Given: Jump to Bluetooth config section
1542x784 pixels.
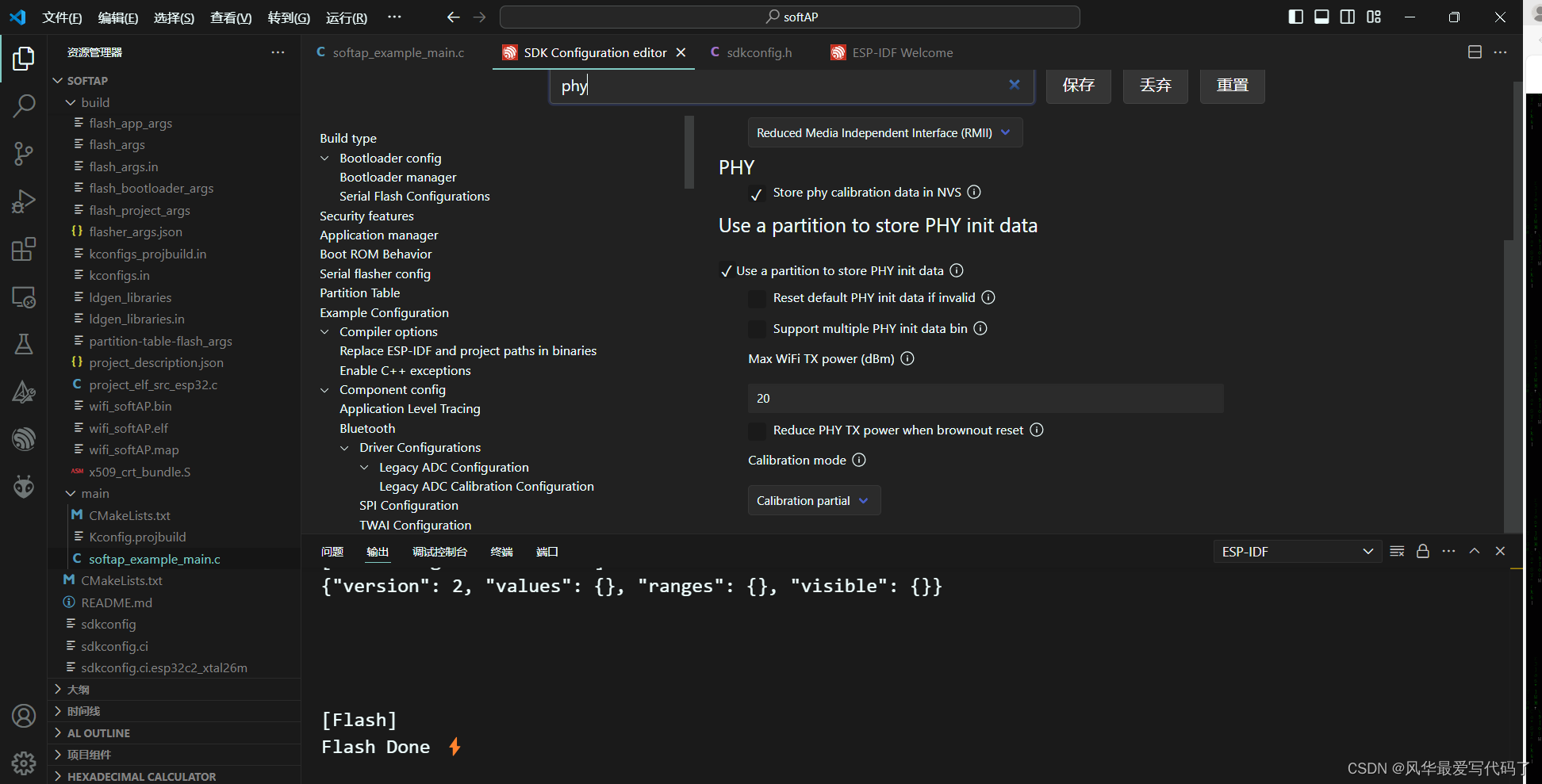Looking at the screenshot, I should coord(367,429).
